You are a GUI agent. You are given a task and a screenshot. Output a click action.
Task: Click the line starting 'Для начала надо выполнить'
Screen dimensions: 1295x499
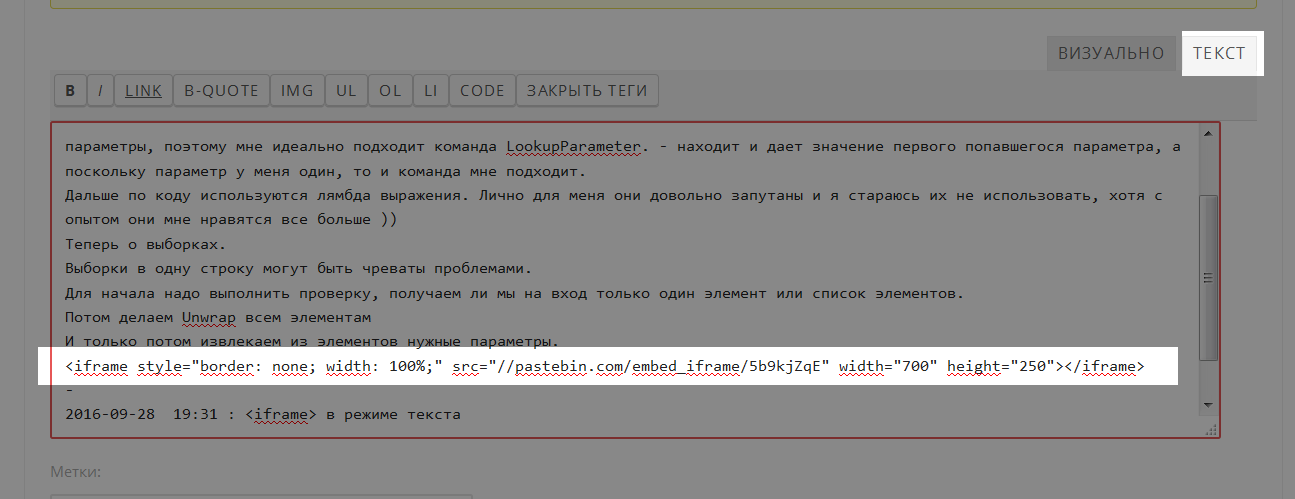click(x=515, y=294)
